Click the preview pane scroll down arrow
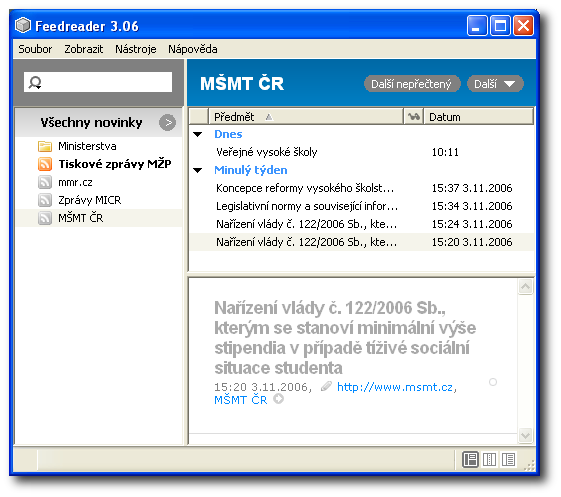The image size is (561, 497). [x=526, y=435]
